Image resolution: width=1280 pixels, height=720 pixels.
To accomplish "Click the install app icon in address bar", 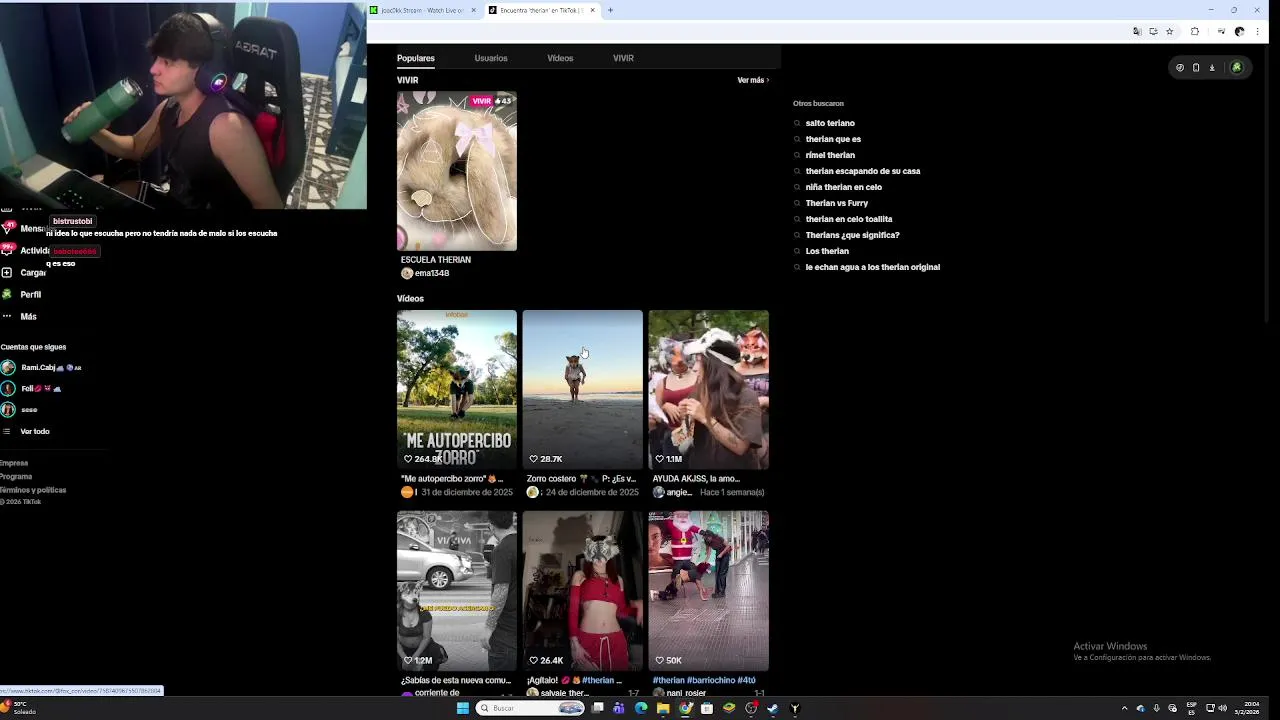I will click(x=1153, y=32).
